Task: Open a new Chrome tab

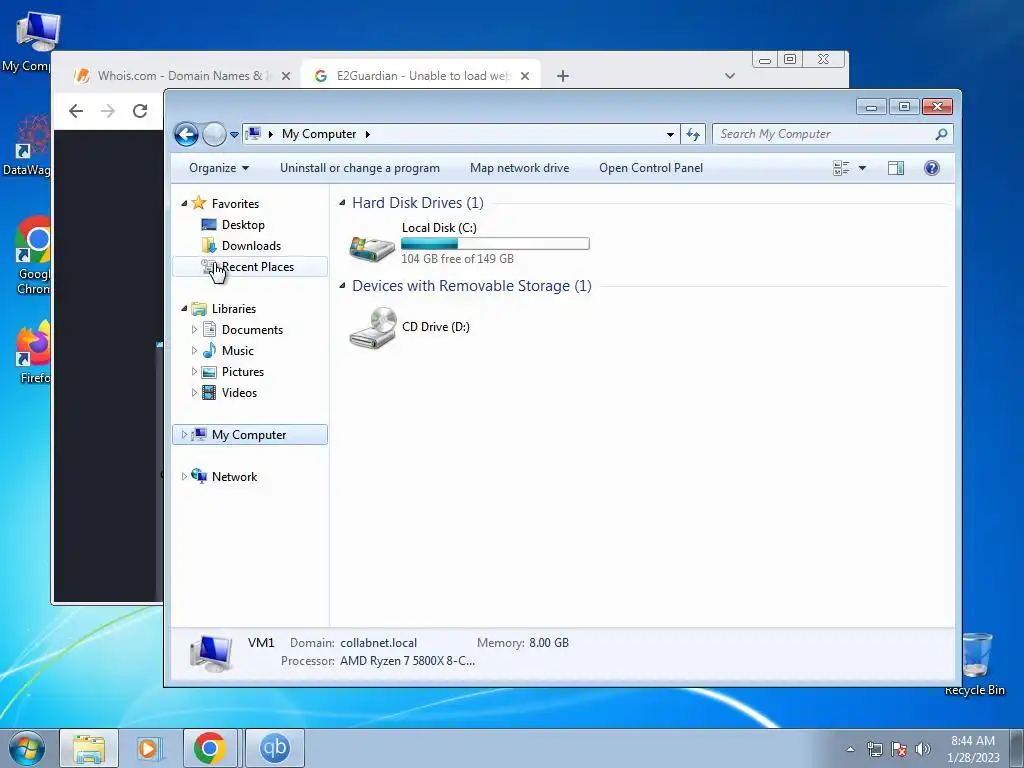Action: click(563, 76)
